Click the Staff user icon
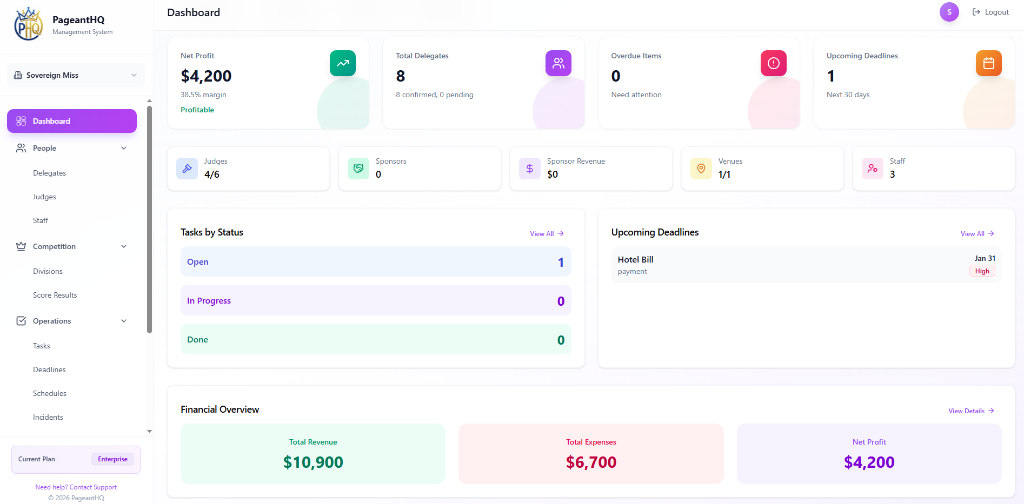1024x504 pixels. 872,168
